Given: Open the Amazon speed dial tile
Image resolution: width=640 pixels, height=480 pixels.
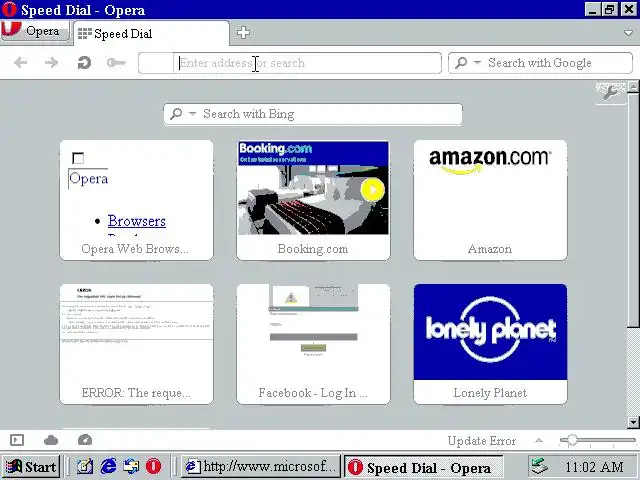Looking at the screenshot, I should pos(490,200).
